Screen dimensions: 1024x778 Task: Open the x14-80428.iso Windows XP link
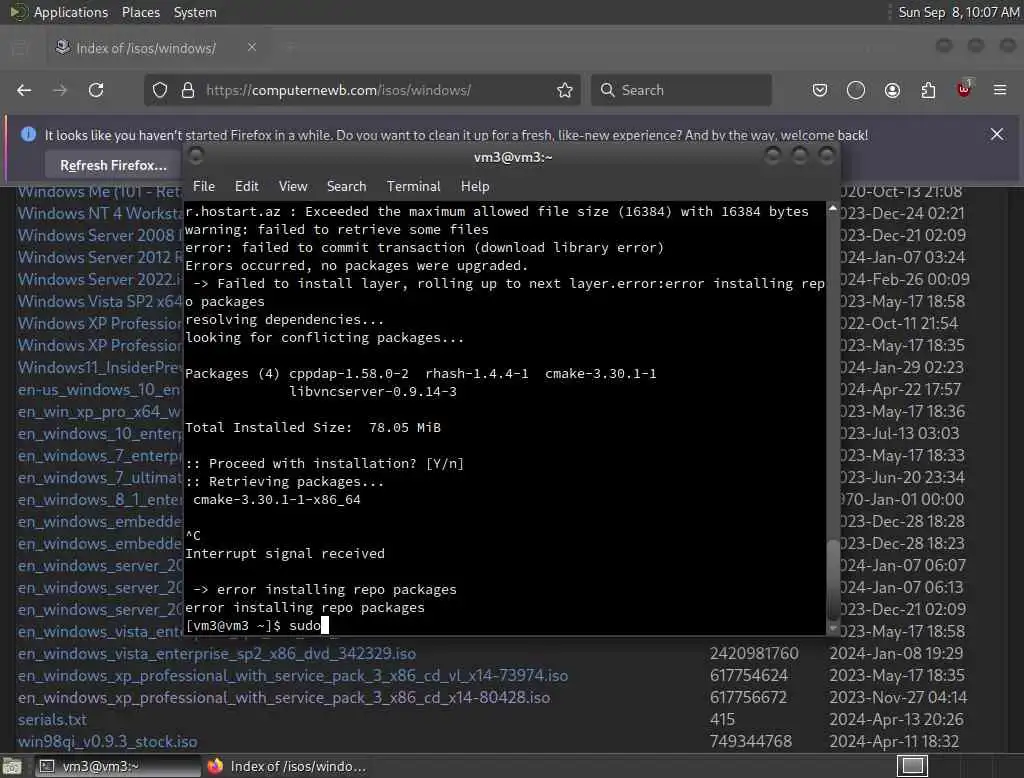283,698
